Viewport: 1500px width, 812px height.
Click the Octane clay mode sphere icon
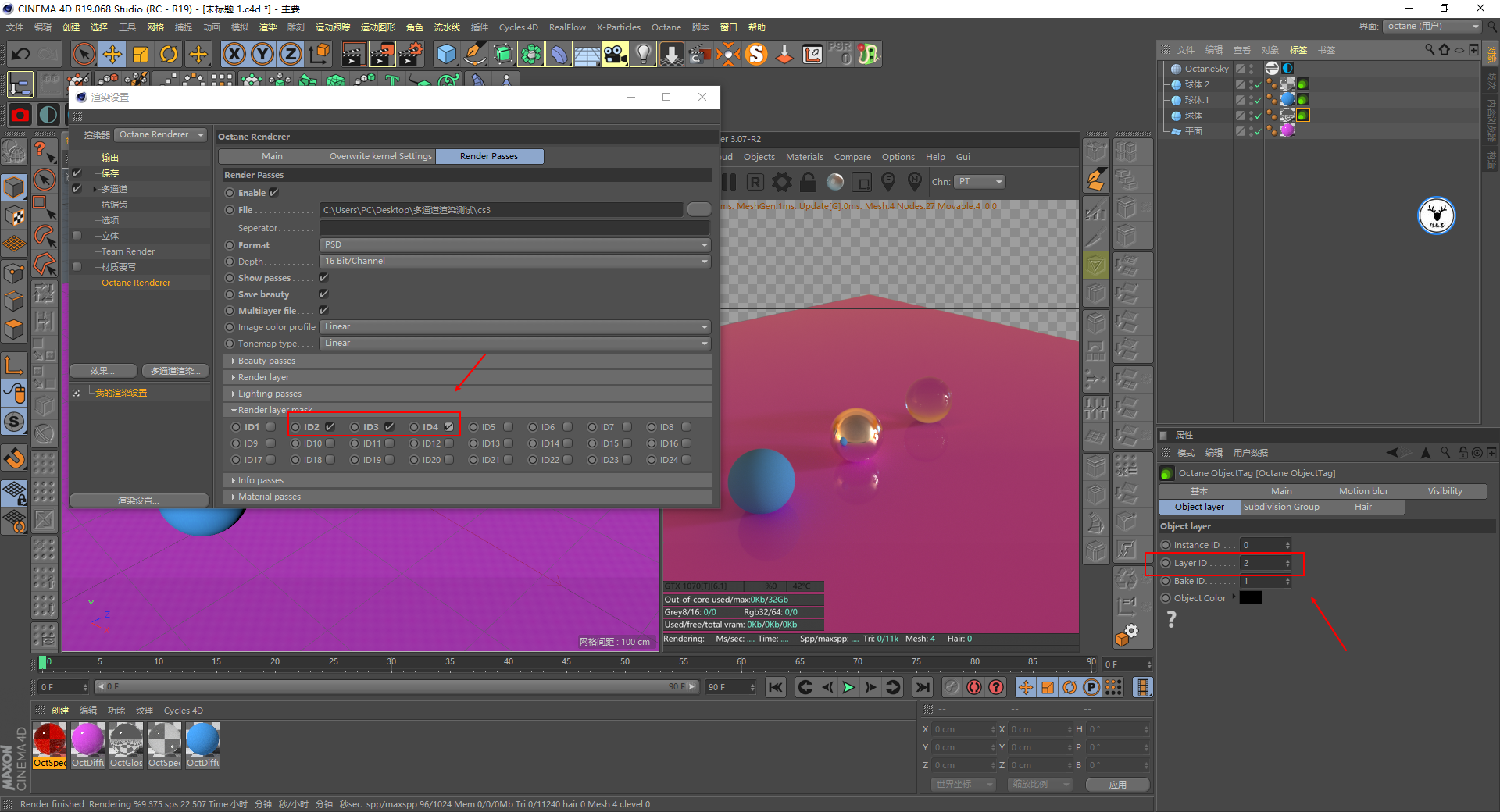pyautogui.click(x=835, y=182)
